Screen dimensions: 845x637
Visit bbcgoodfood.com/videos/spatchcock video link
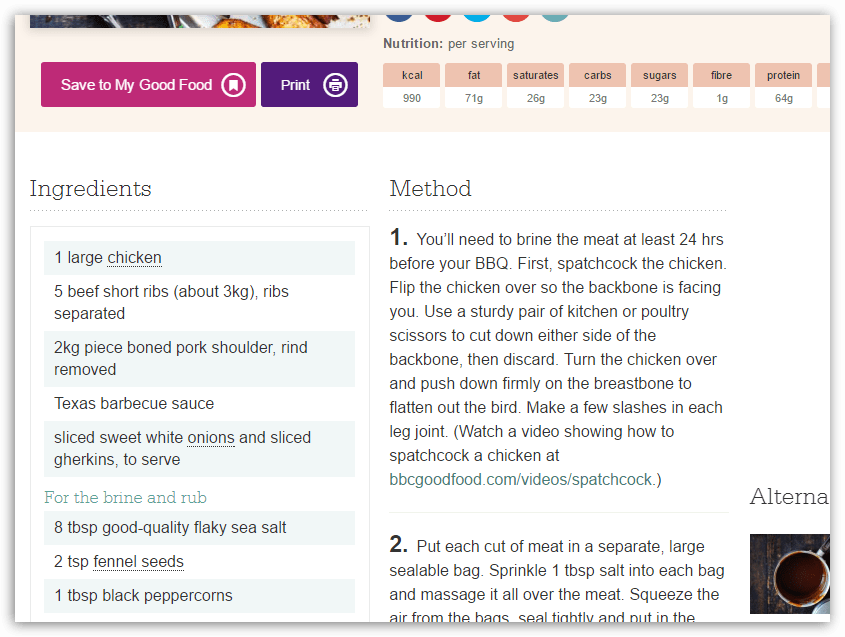click(x=520, y=480)
